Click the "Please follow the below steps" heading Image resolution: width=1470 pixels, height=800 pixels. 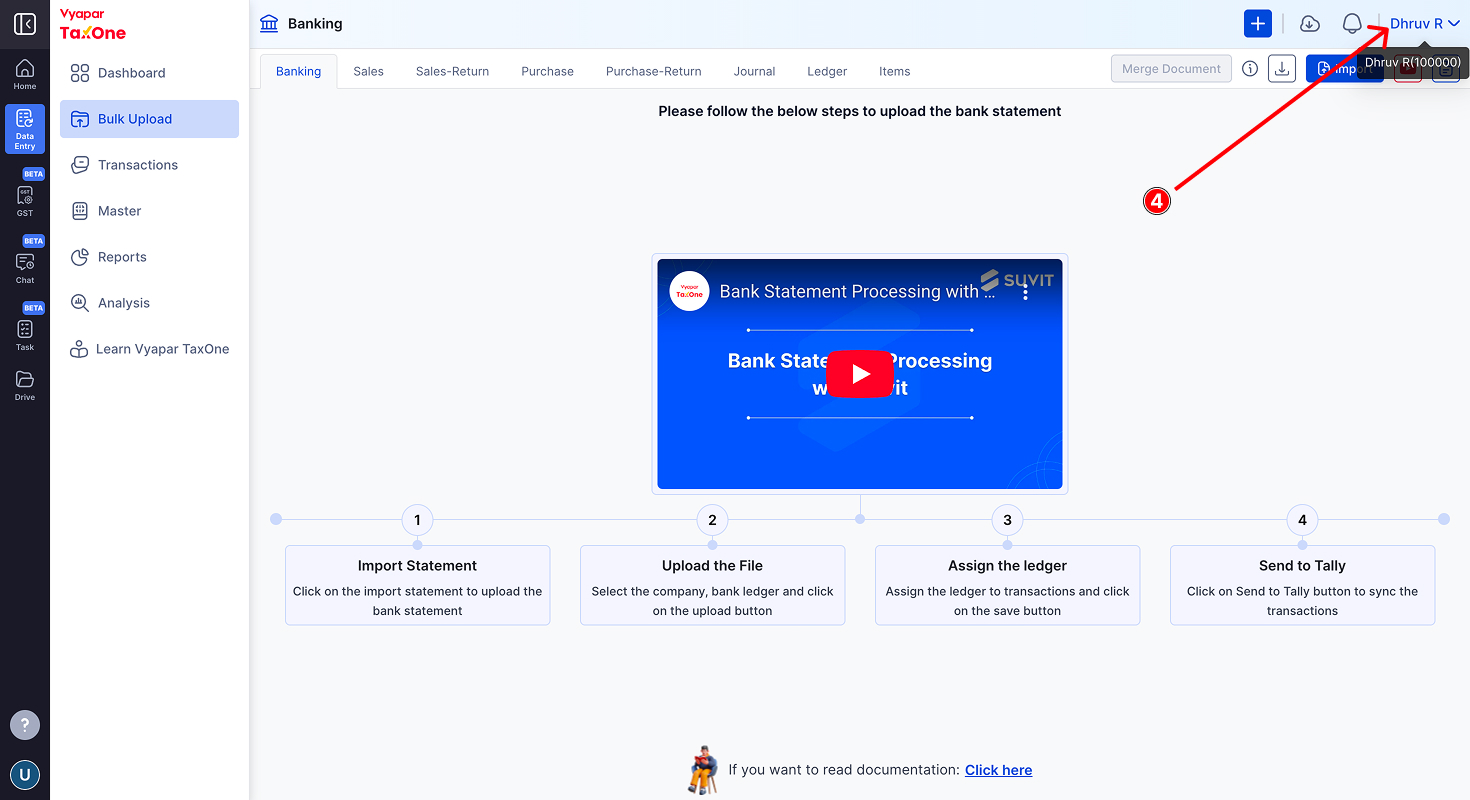(x=860, y=111)
